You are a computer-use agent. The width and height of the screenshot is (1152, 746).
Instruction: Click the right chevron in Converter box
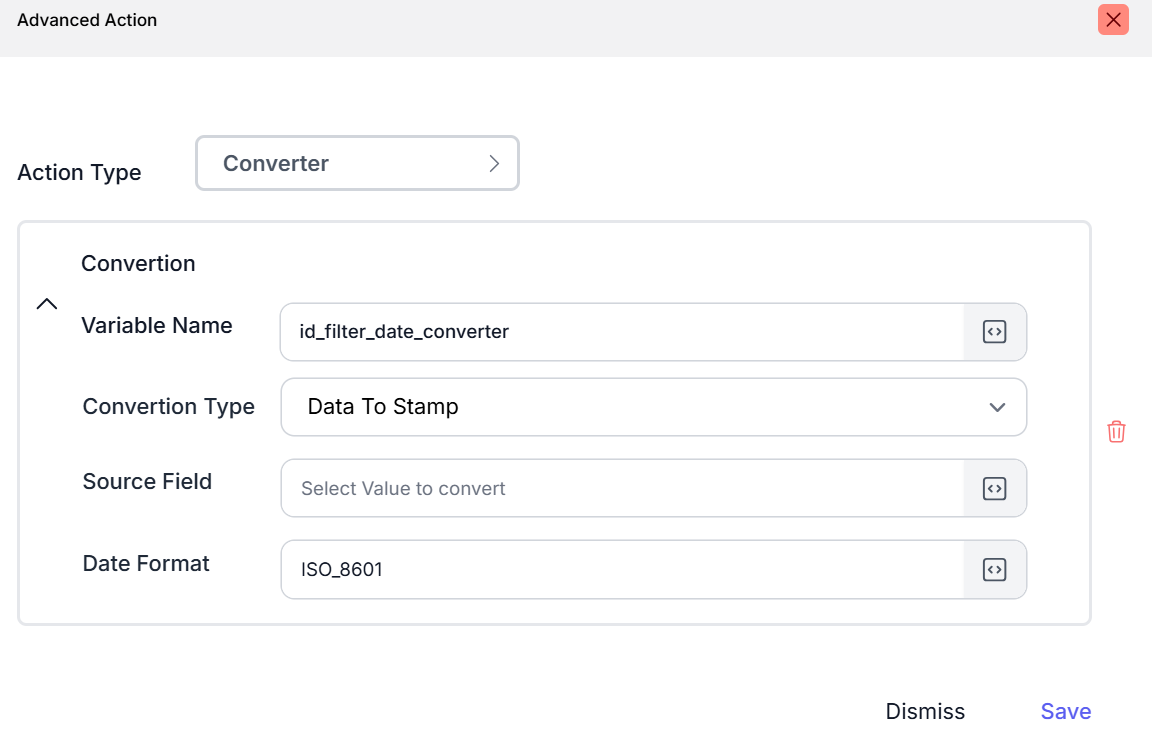click(493, 164)
